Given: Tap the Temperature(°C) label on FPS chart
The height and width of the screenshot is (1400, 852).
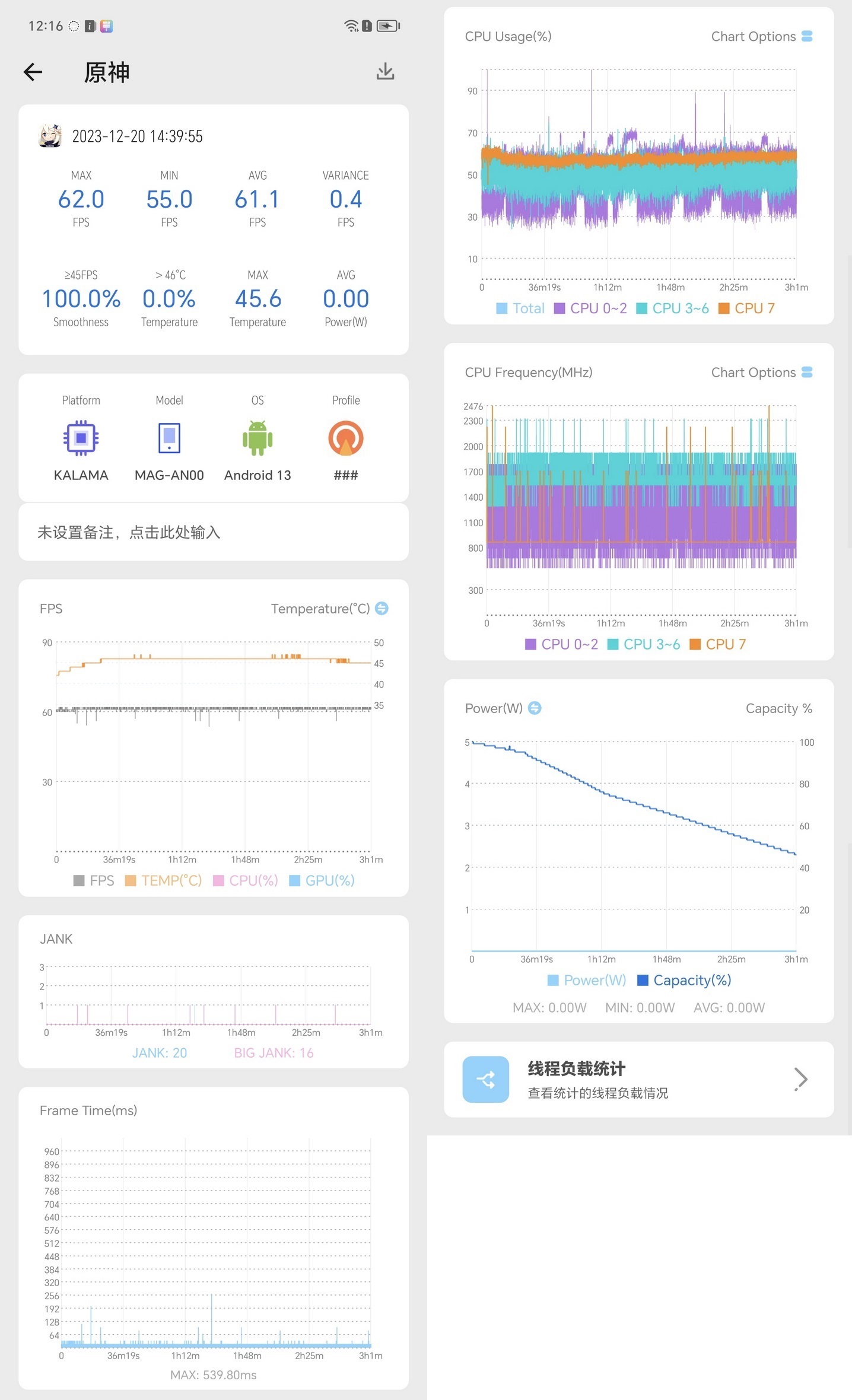Looking at the screenshot, I should click(320, 609).
